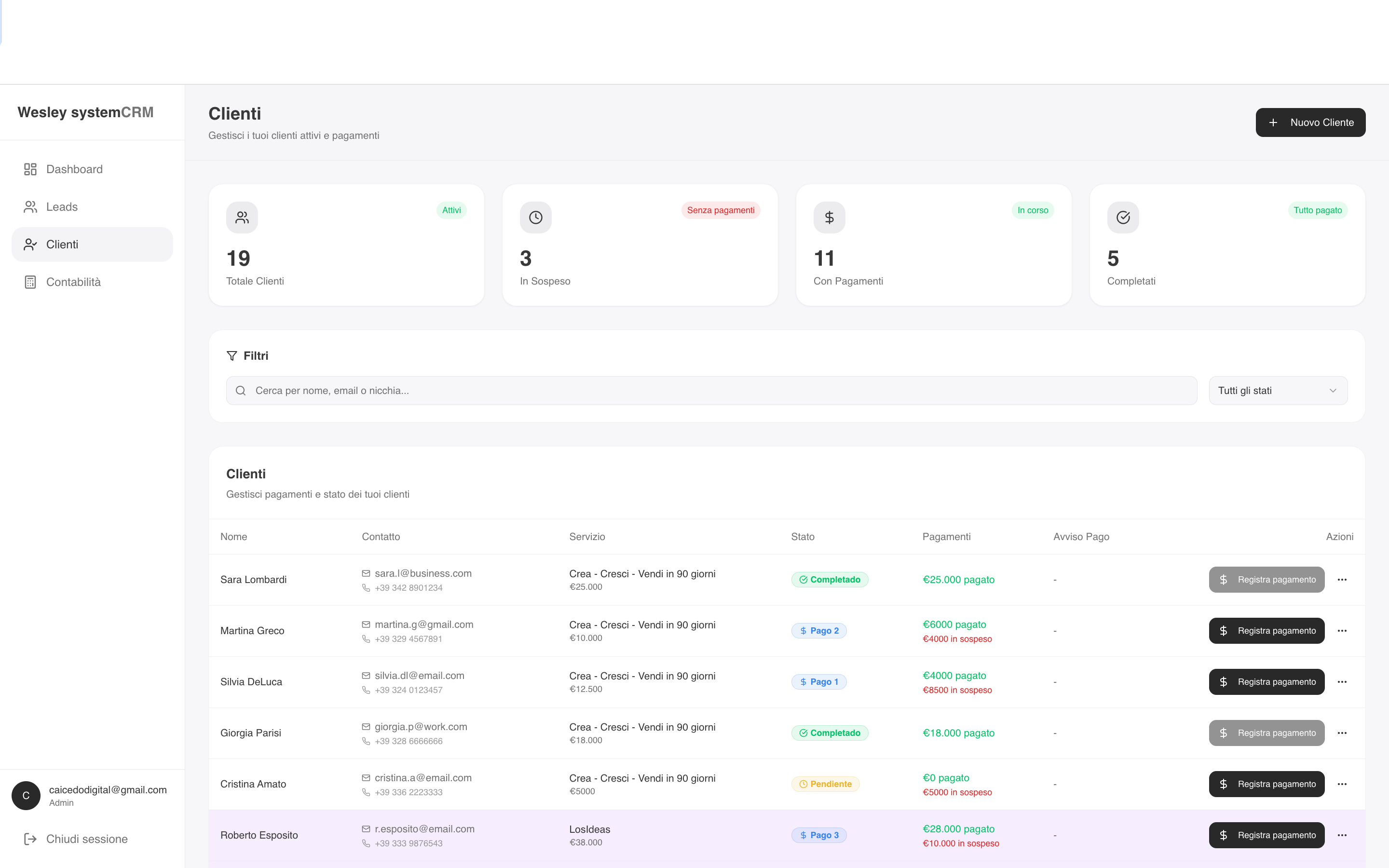Click the Senza pagamenti badge

[x=721, y=210]
